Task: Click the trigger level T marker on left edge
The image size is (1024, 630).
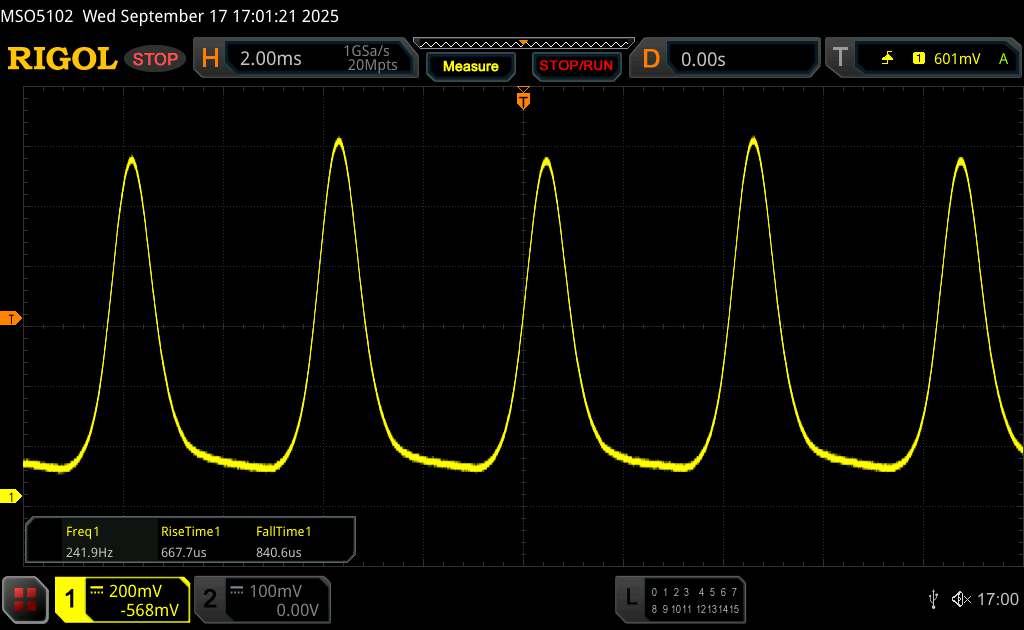Action: (12, 319)
